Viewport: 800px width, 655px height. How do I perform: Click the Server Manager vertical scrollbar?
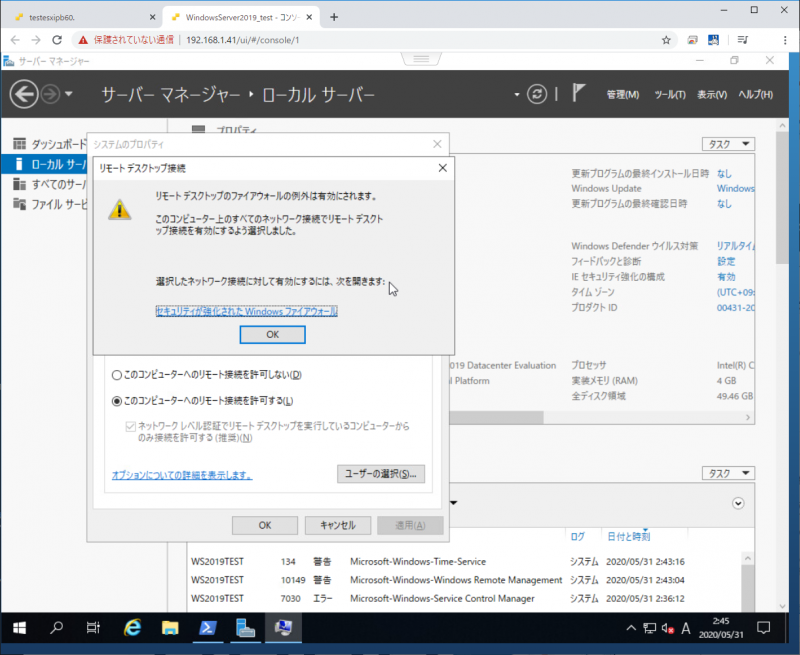tap(782, 197)
